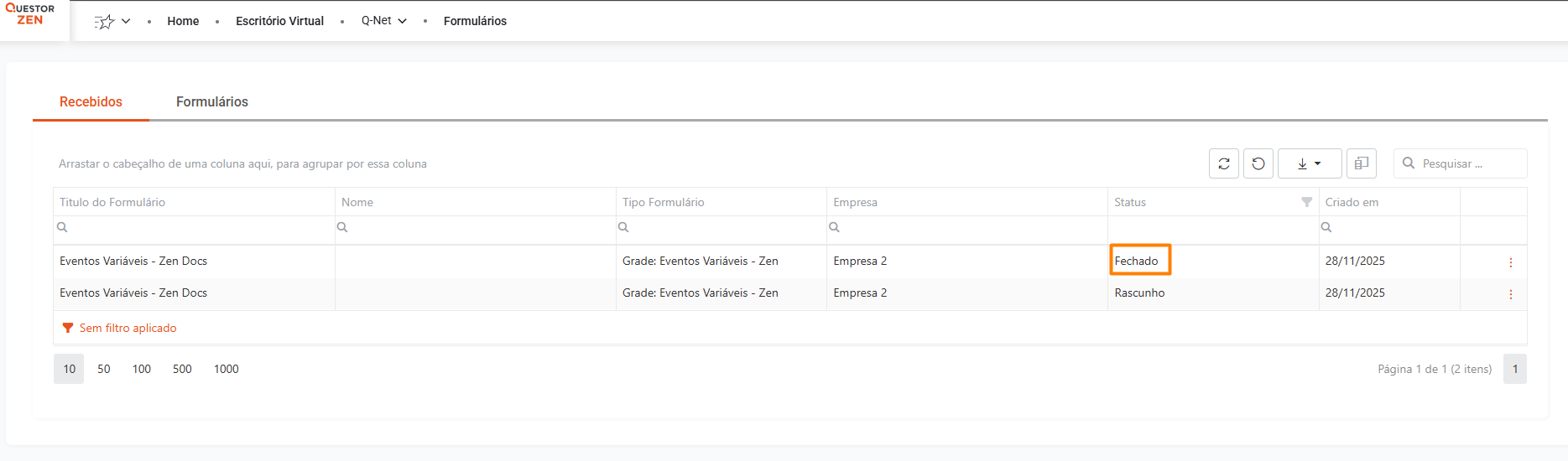This screenshot has width=1568, height=461.
Task: Click the Titulo do Formulário filter field
Action: point(197,227)
